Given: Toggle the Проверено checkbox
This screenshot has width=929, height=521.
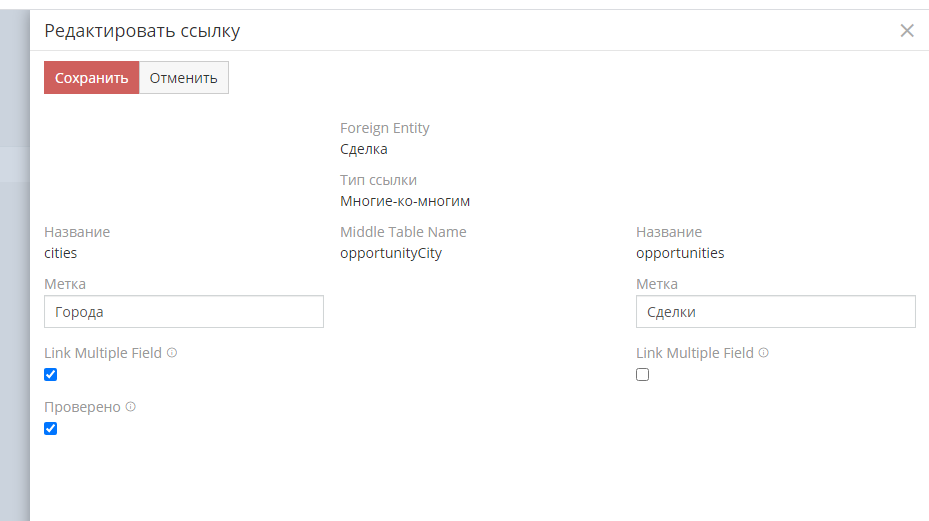Looking at the screenshot, I should tap(51, 429).
